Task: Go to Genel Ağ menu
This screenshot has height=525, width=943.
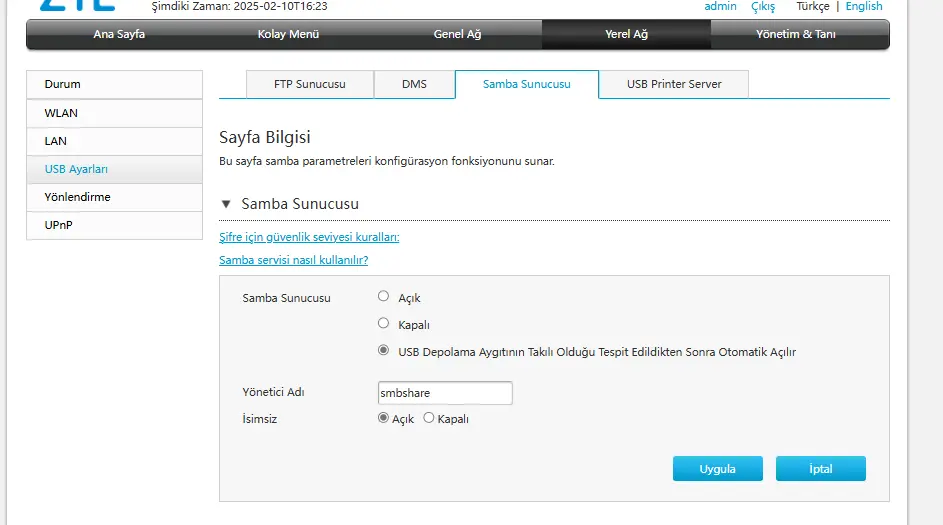Action: coord(457,34)
